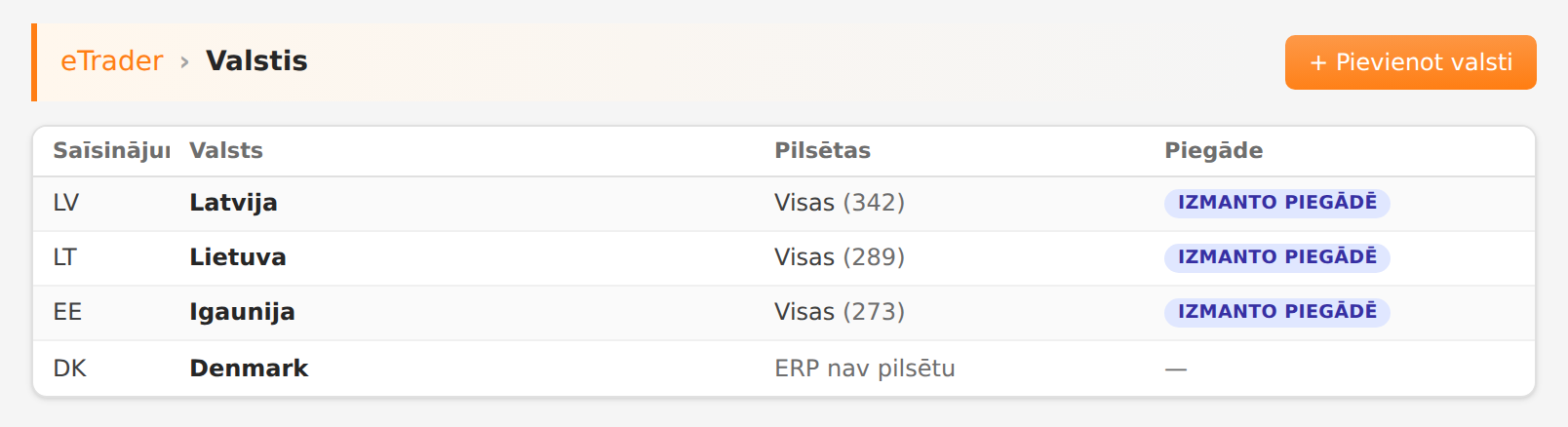View Visas (342) cities for Latvija
1568x427 pixels.
(840, 203)
